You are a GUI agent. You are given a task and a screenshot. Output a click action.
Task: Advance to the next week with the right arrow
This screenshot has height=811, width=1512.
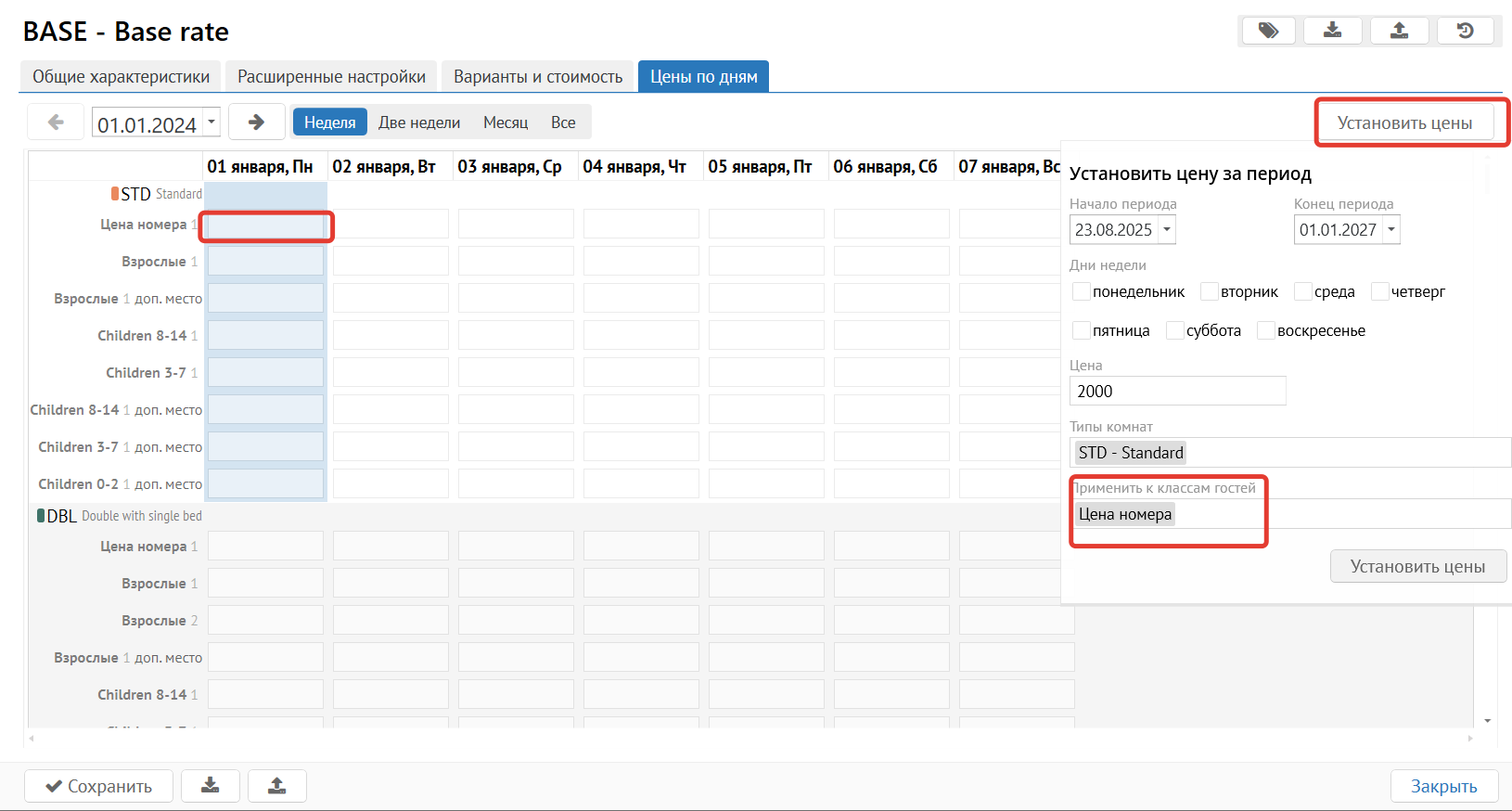coord(256,122)
